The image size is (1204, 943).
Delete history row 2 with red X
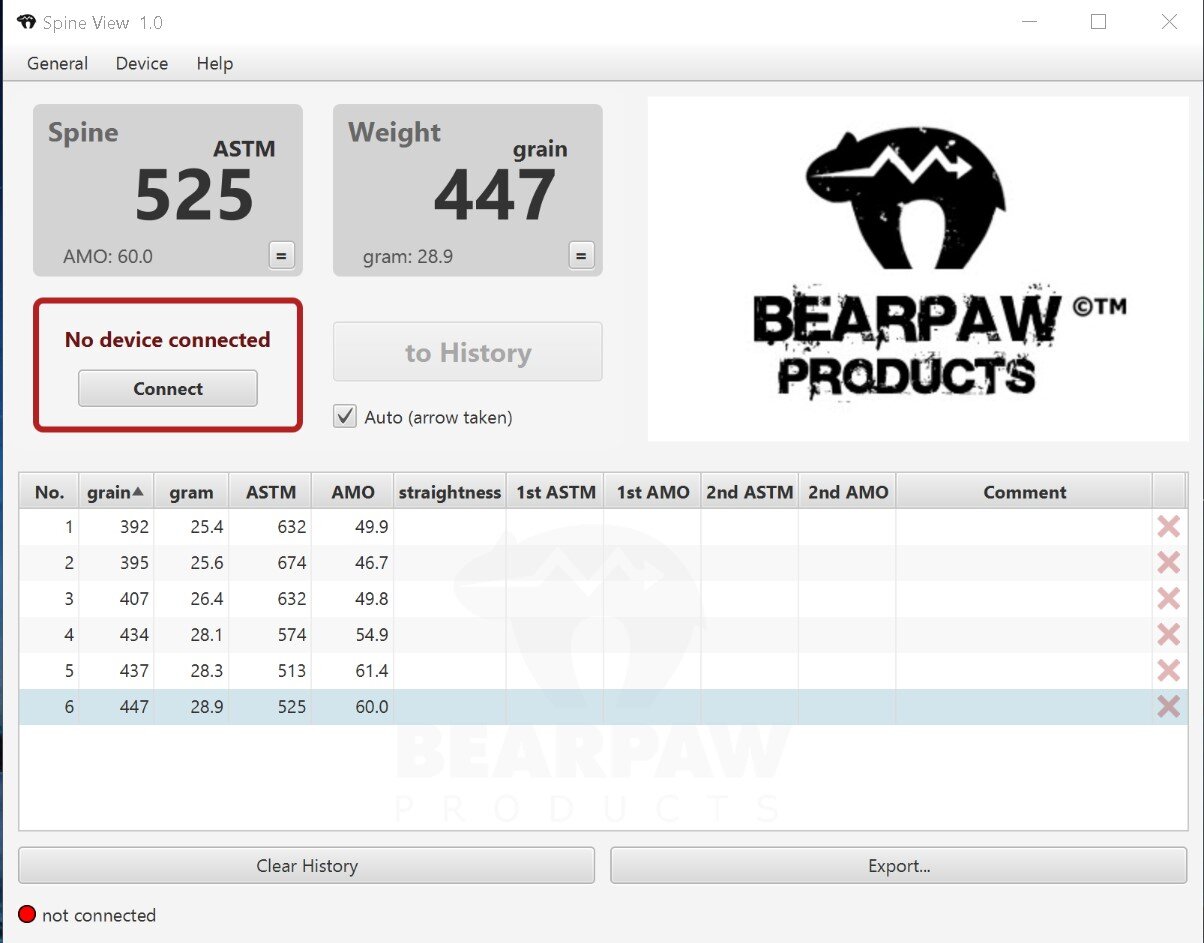(1168, 563)
